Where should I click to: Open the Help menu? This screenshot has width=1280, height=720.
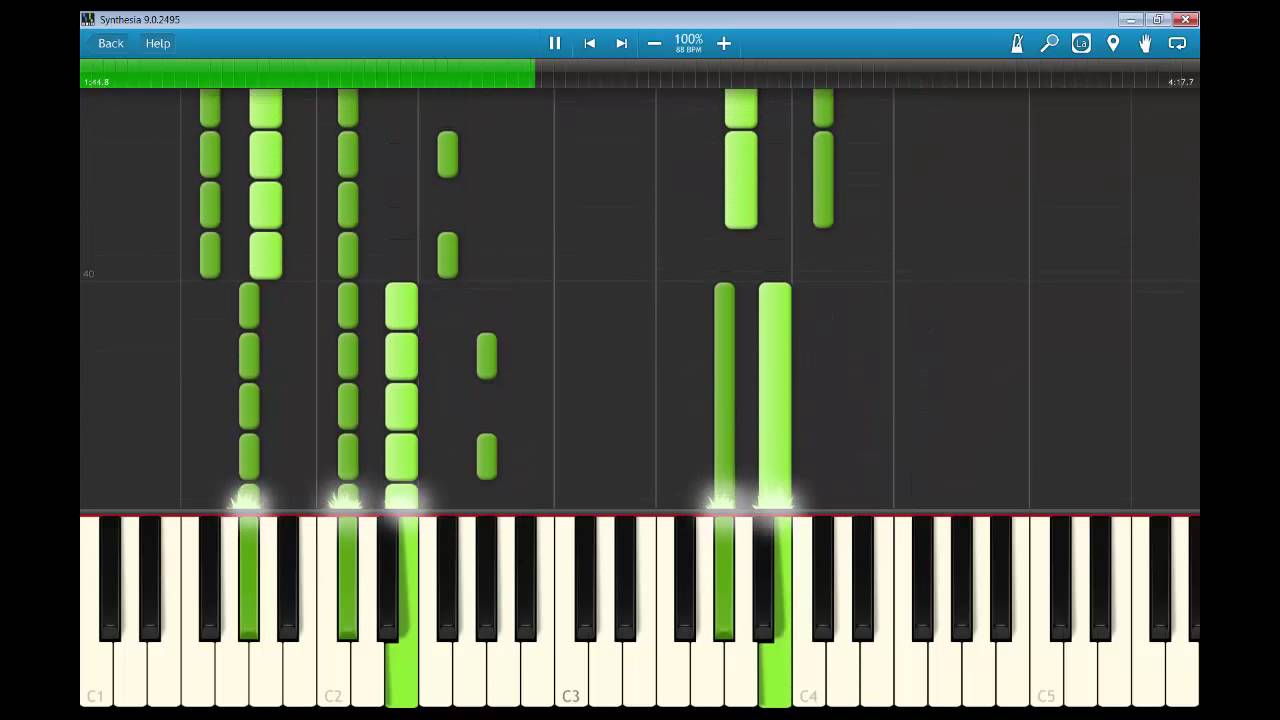coord(158,43)
